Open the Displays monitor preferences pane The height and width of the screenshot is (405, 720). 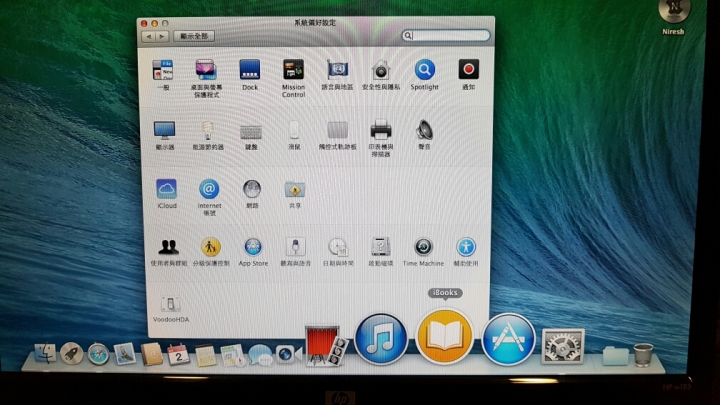[x=164, y=130]
